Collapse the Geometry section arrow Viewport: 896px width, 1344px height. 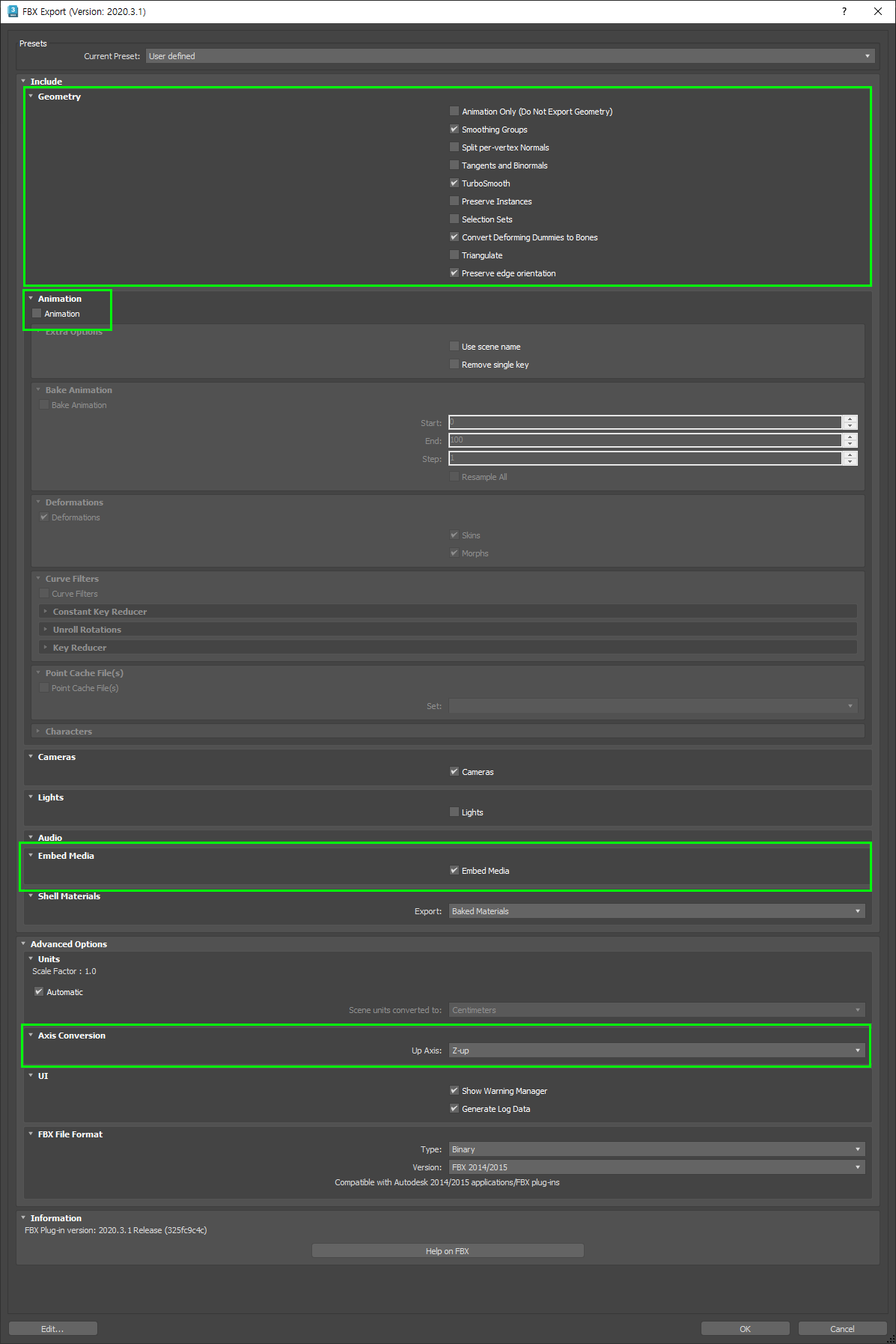(x=31, y=97)
